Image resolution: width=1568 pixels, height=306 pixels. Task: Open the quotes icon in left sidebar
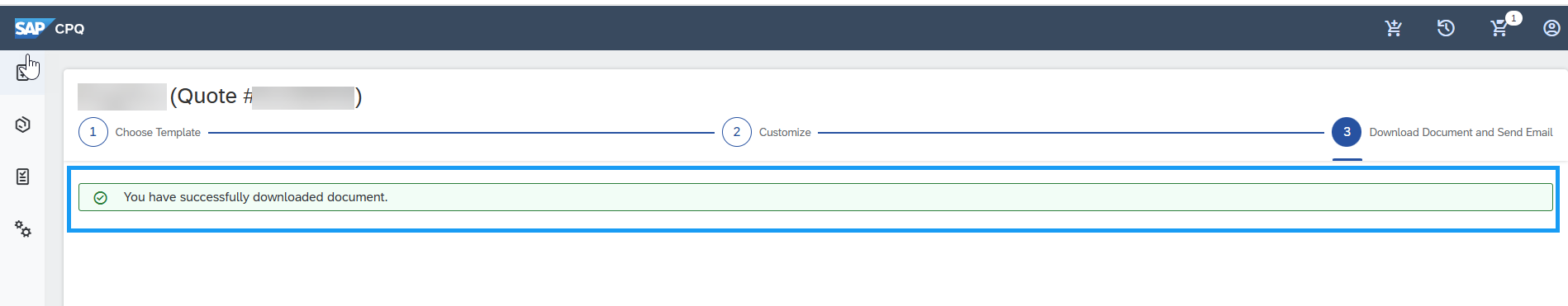[x=23, y=73]
